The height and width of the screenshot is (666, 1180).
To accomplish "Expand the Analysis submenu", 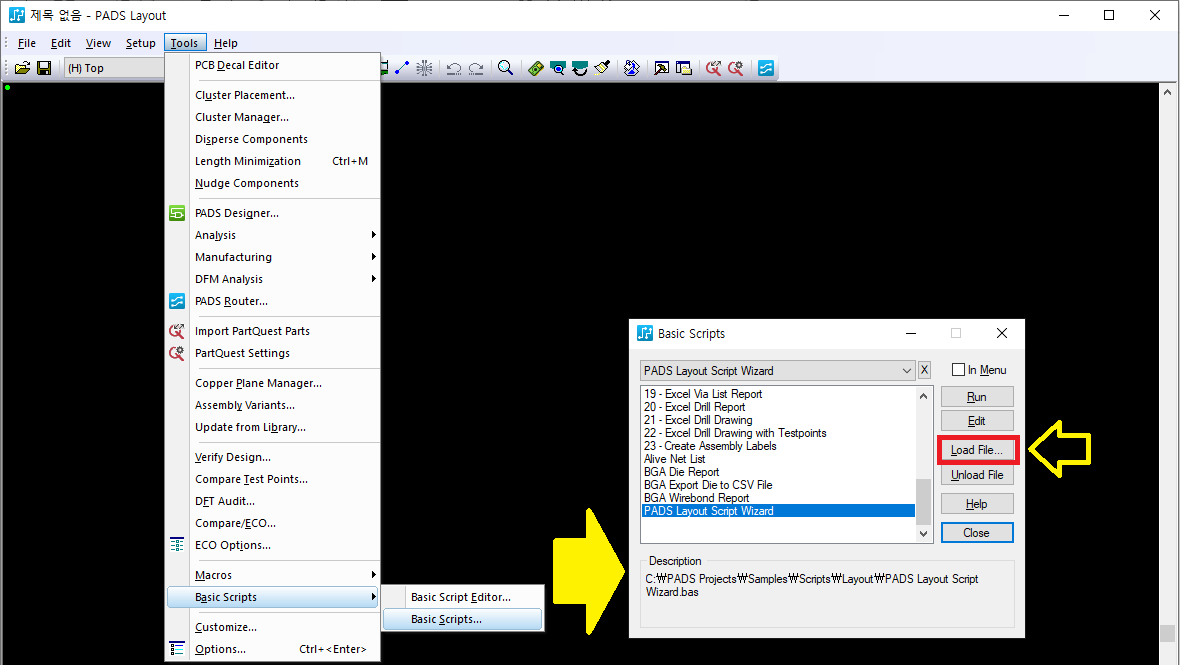I will click(x=272, y=235).
